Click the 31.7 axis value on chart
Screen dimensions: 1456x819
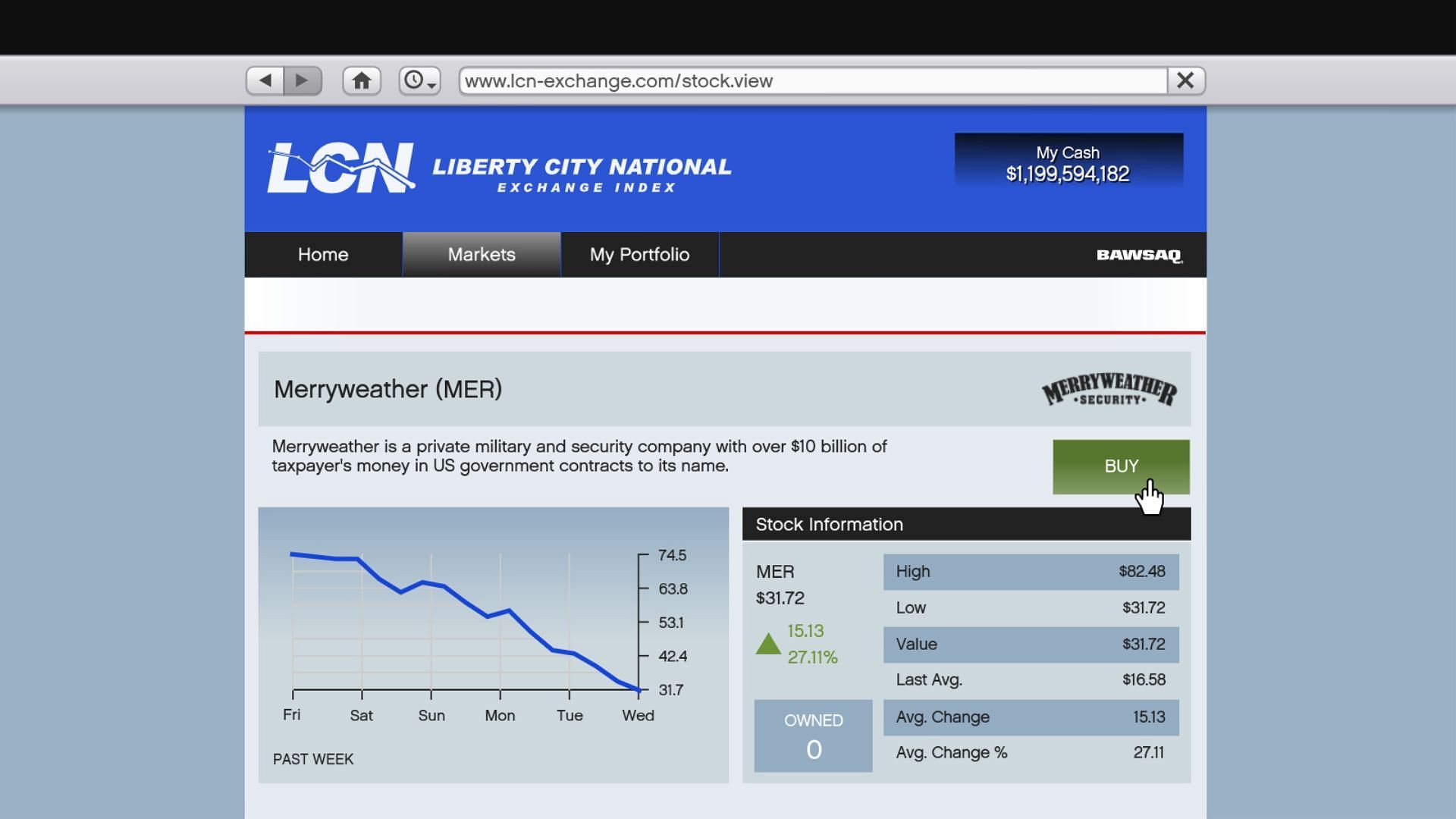click(x=671, y=690)
